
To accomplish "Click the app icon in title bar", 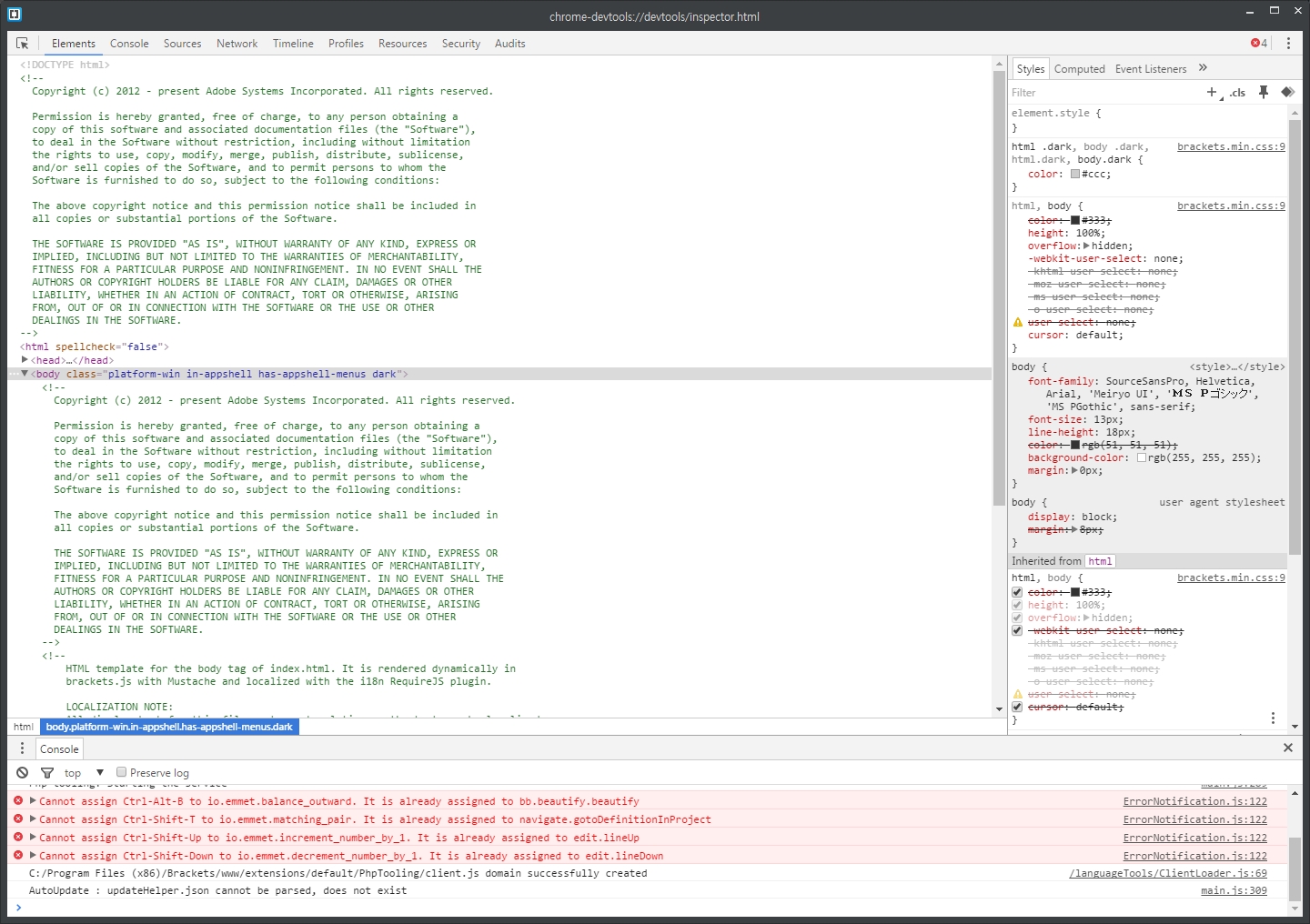I will coord(14,14).
